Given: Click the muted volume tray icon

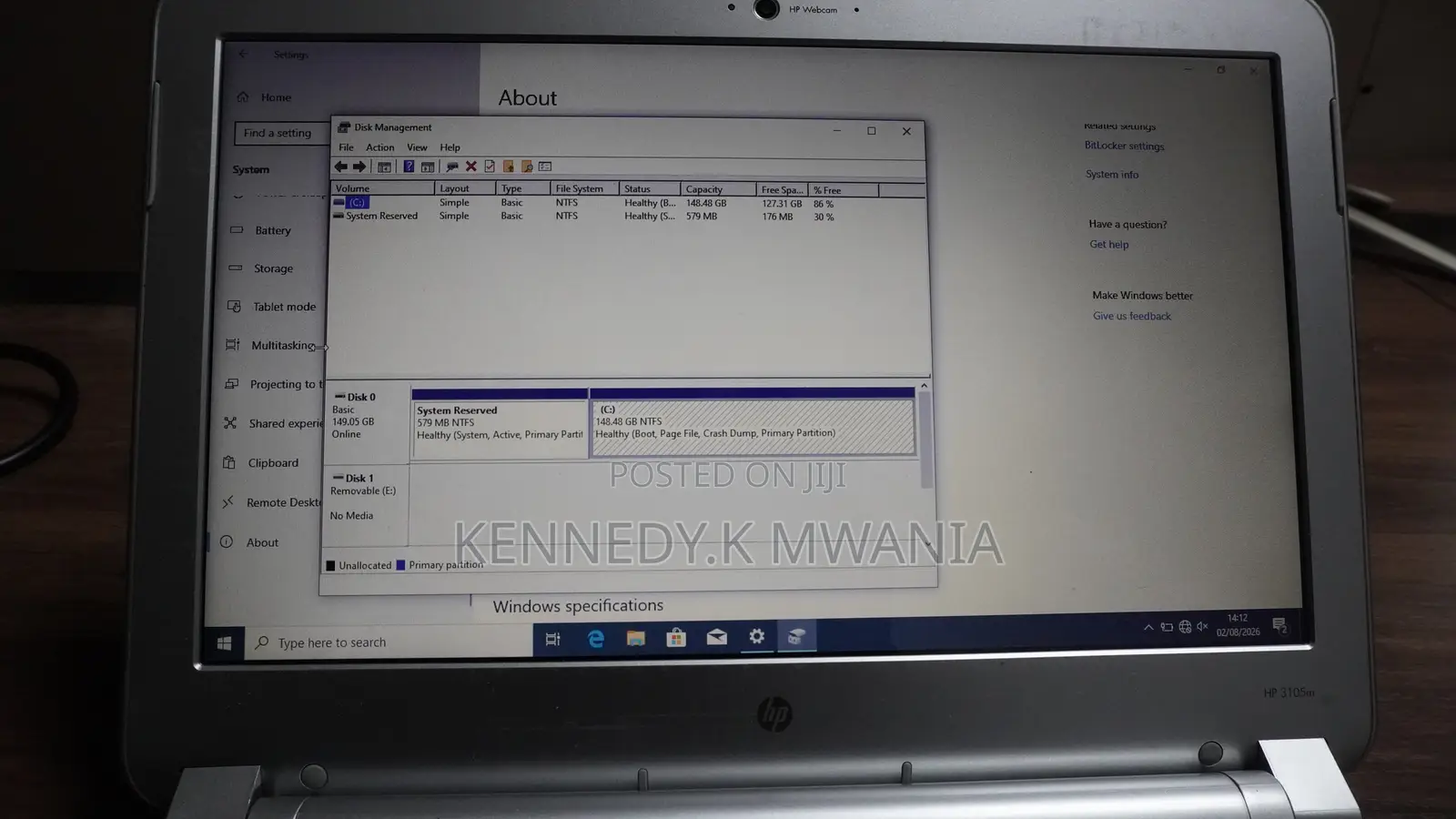Looking at the screenshot, I should pos(1203,626).
